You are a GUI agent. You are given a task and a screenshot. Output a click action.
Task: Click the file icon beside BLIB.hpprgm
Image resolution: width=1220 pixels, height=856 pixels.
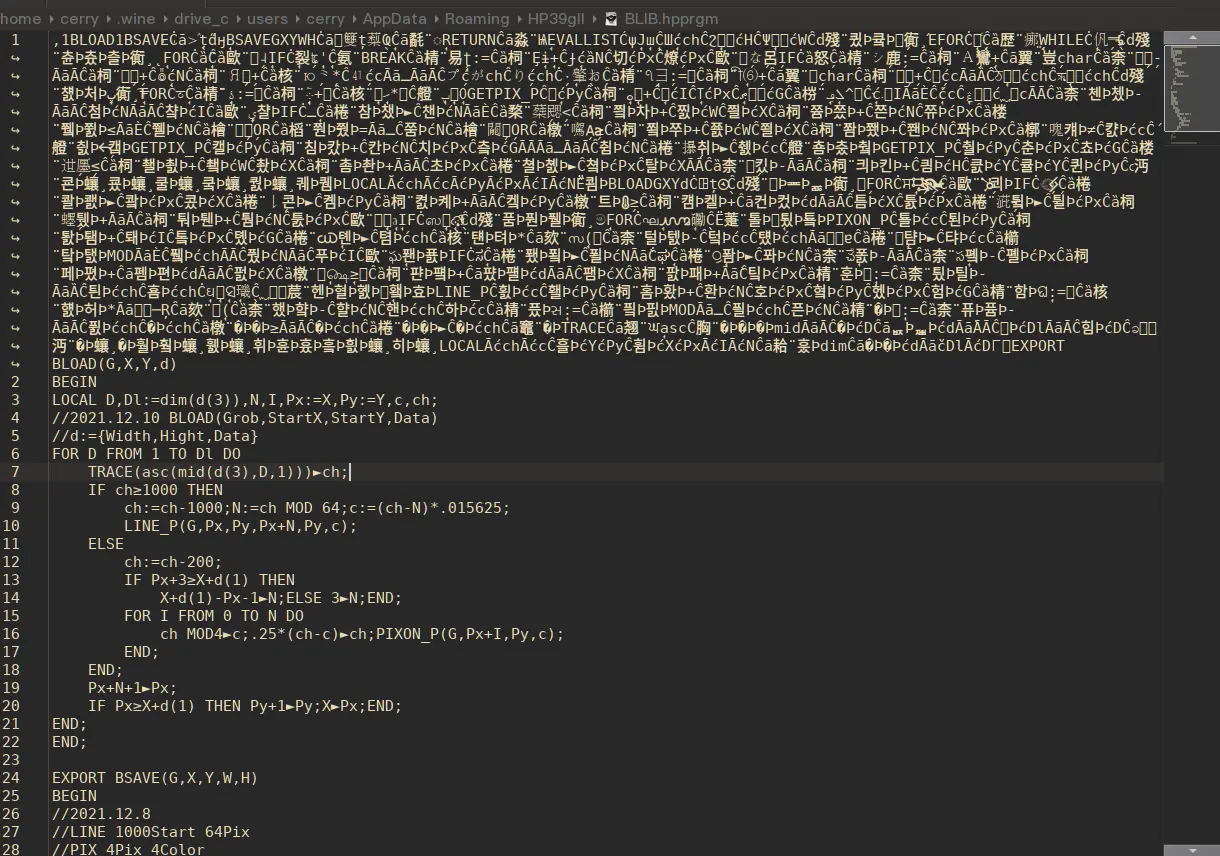611,18
